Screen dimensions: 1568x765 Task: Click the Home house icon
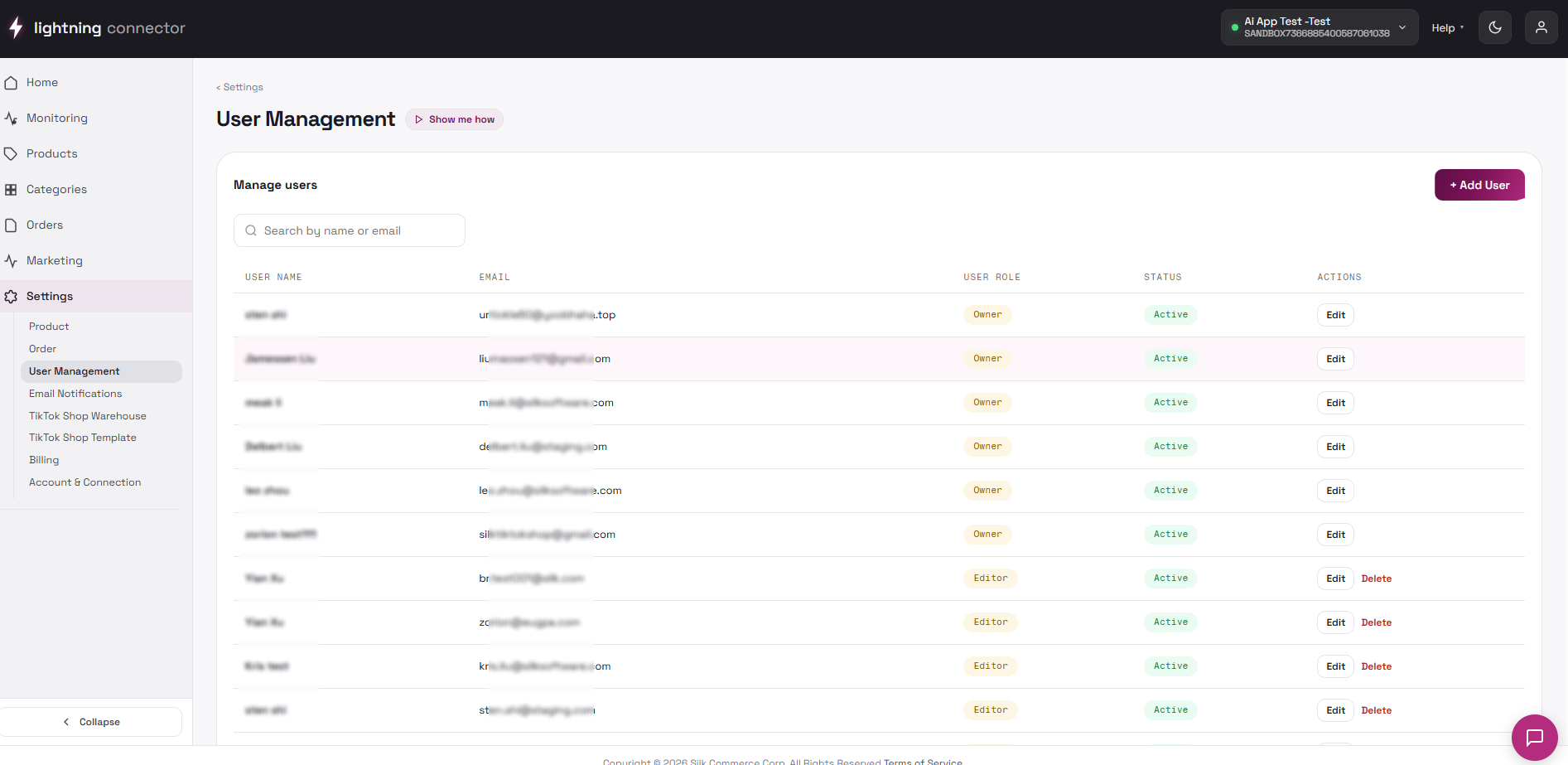pyautogui.click(x=11, y=83)
